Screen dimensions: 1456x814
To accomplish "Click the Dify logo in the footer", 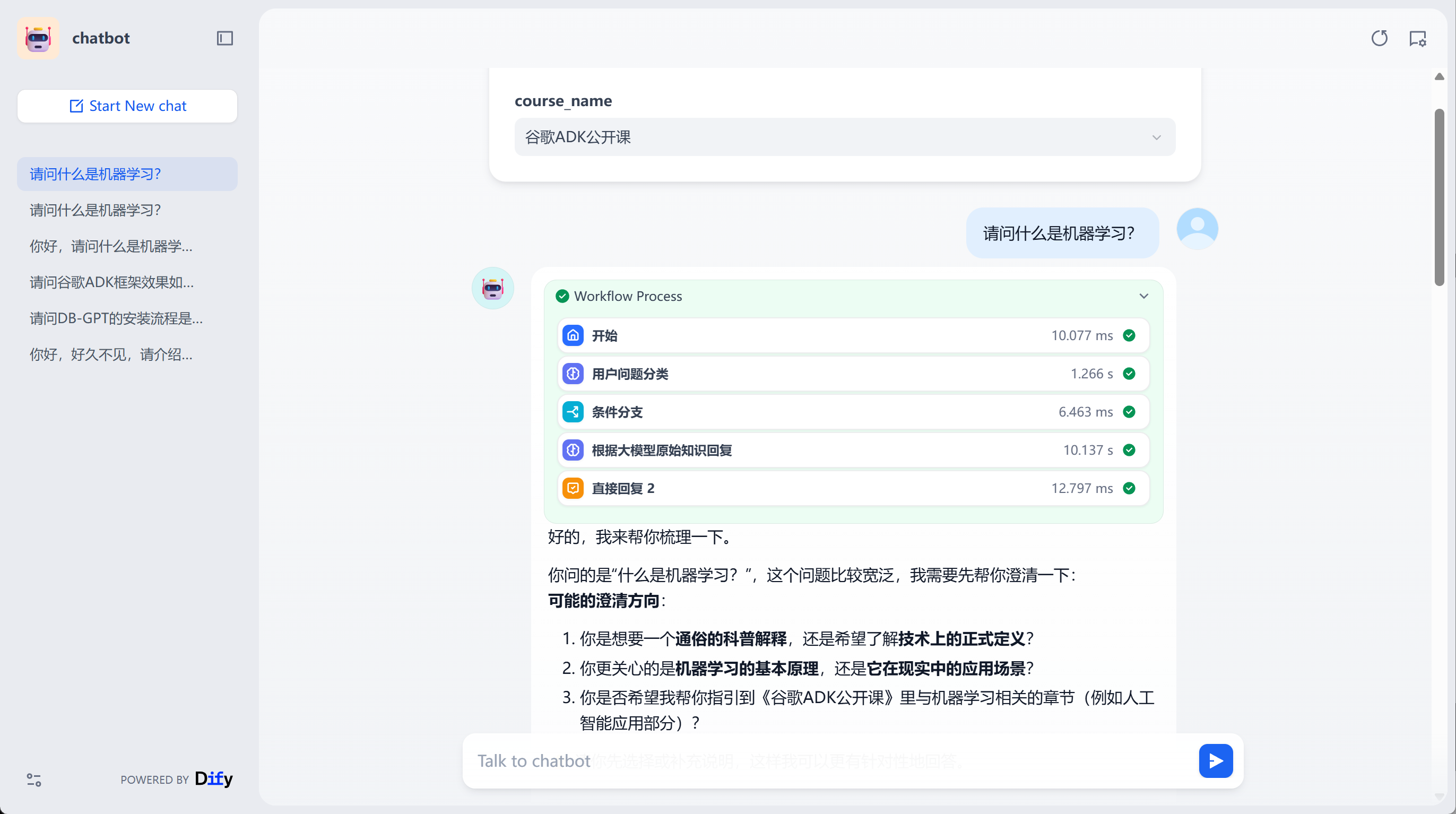I will [214, 778].
